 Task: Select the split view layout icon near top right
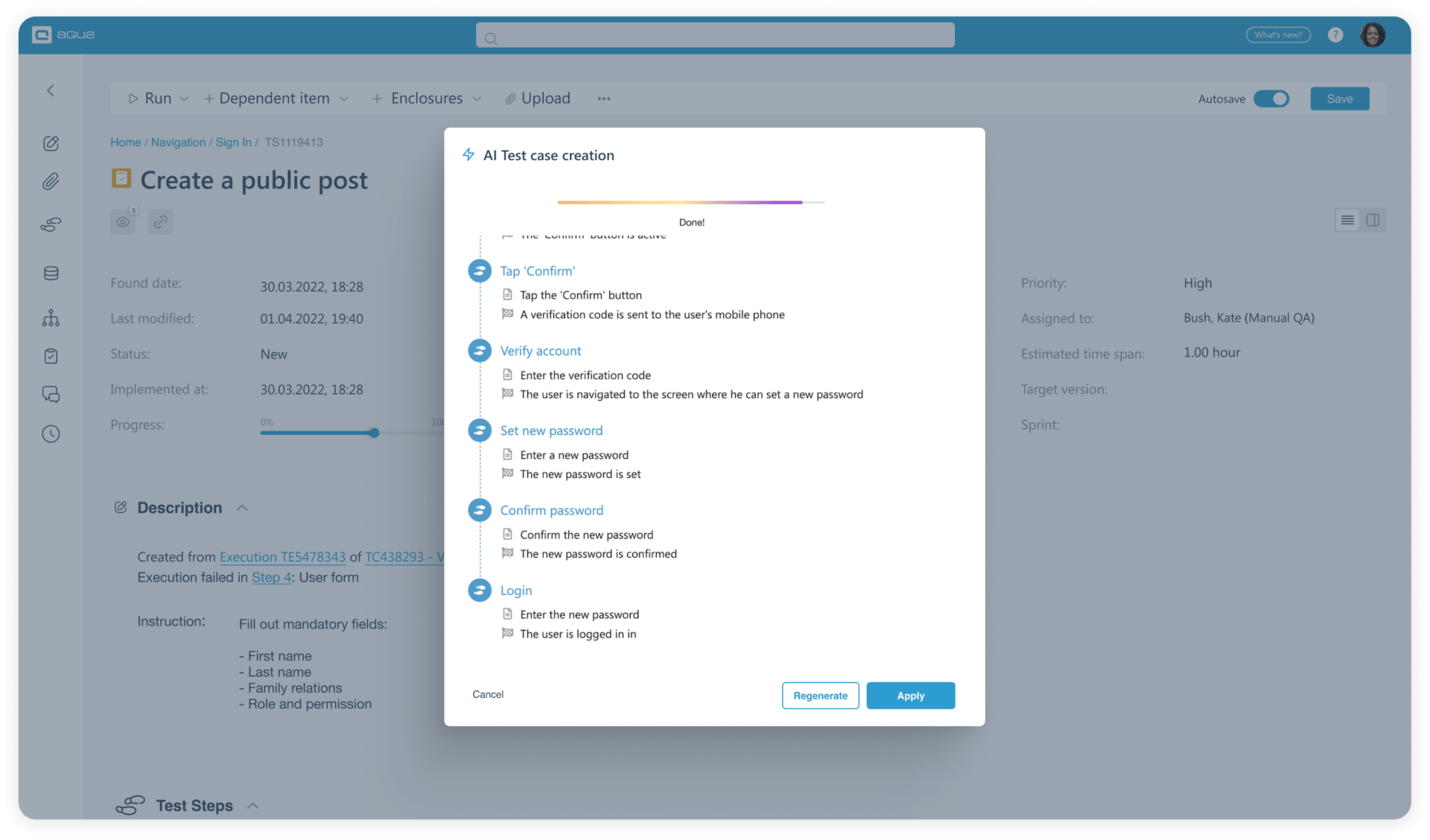[1373, 220]
